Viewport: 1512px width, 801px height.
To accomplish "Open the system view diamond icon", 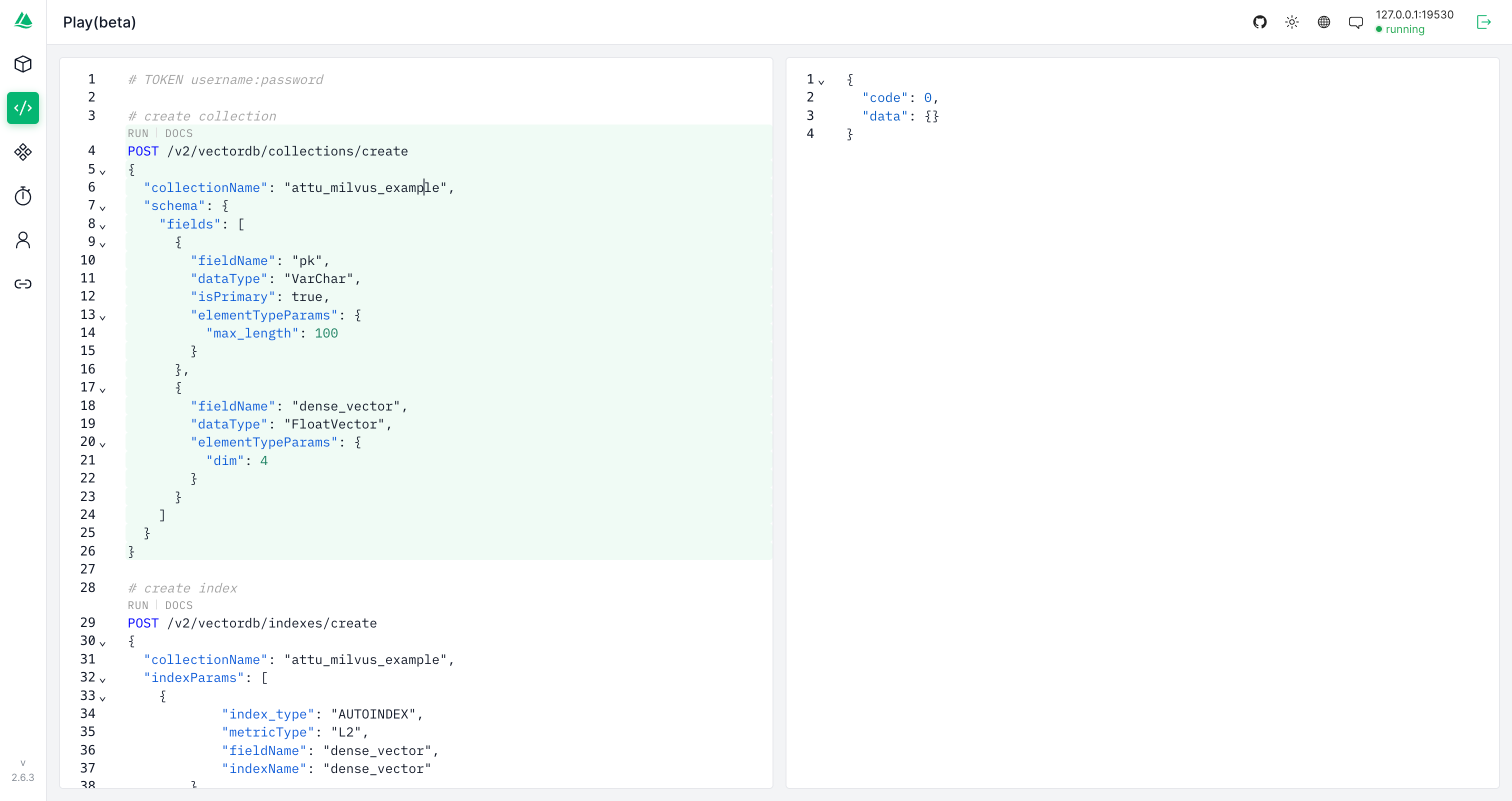I will 23,152.
